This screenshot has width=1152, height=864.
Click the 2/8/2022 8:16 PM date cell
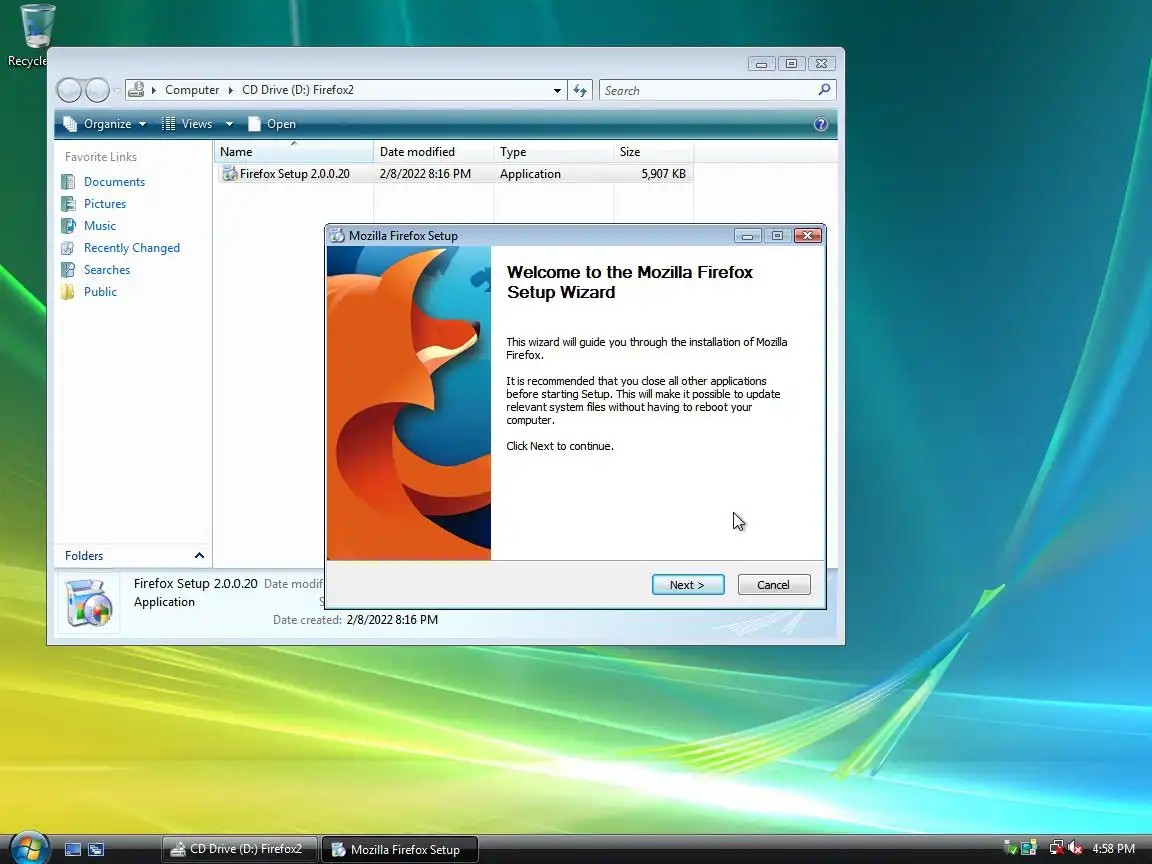click(x=425, y=173)
